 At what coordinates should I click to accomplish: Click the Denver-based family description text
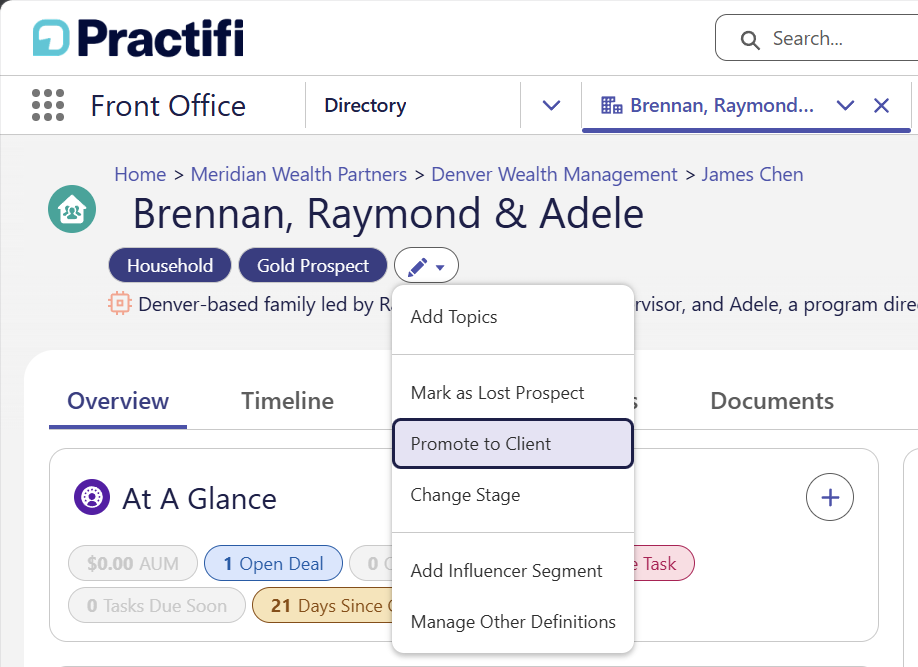(265, 305)
